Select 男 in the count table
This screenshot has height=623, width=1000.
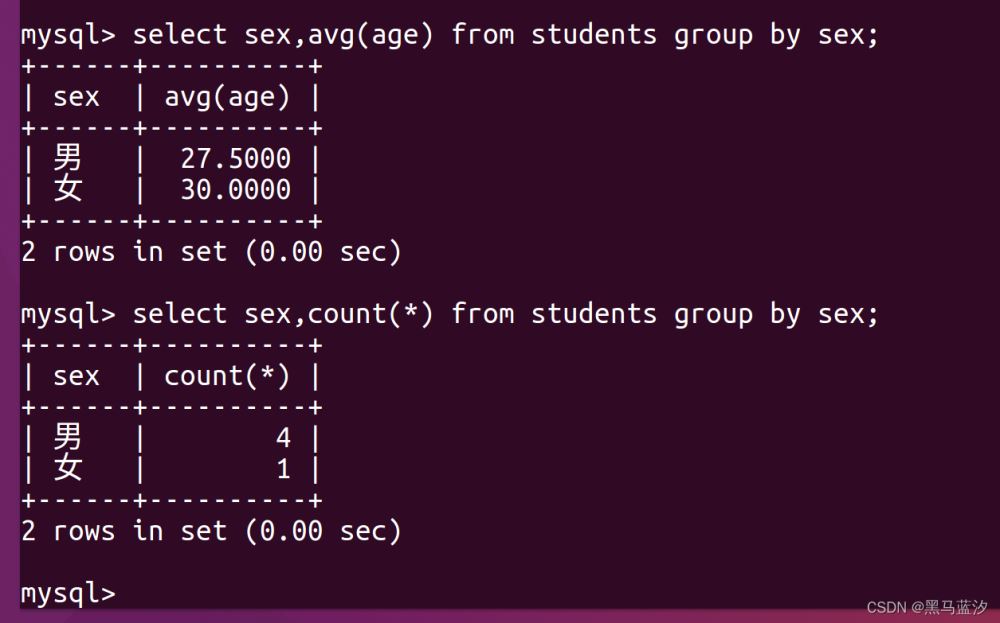[x=68, y=437]
